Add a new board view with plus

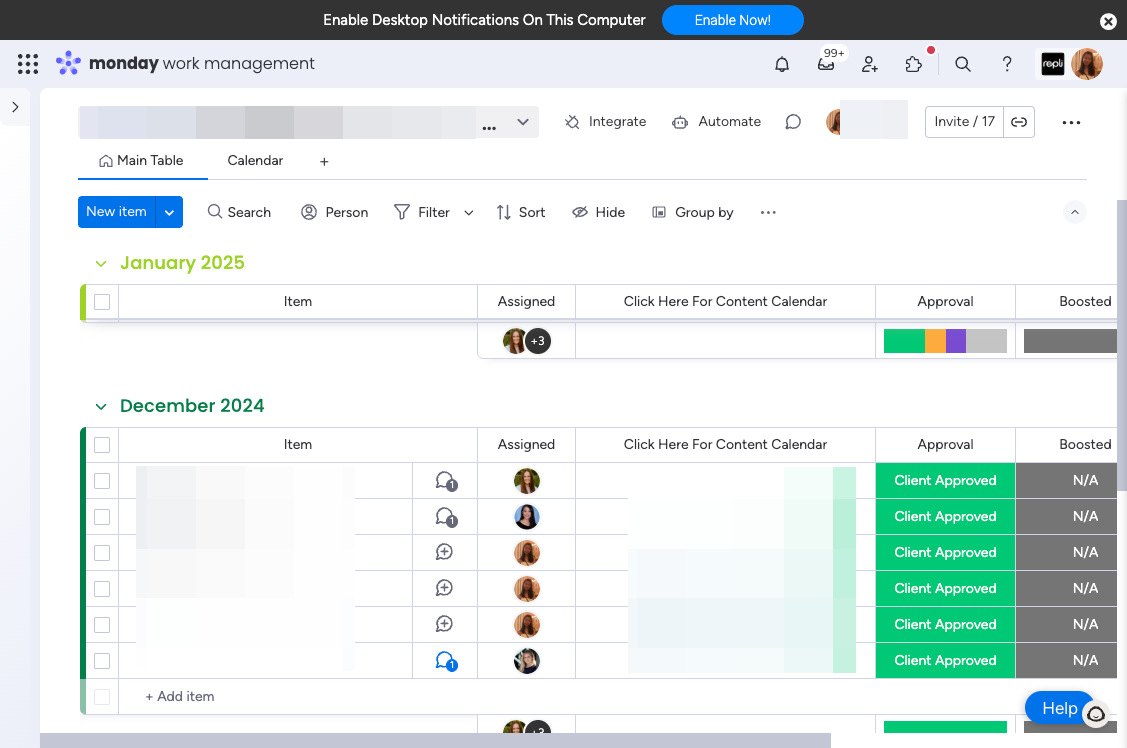point(324,162)
